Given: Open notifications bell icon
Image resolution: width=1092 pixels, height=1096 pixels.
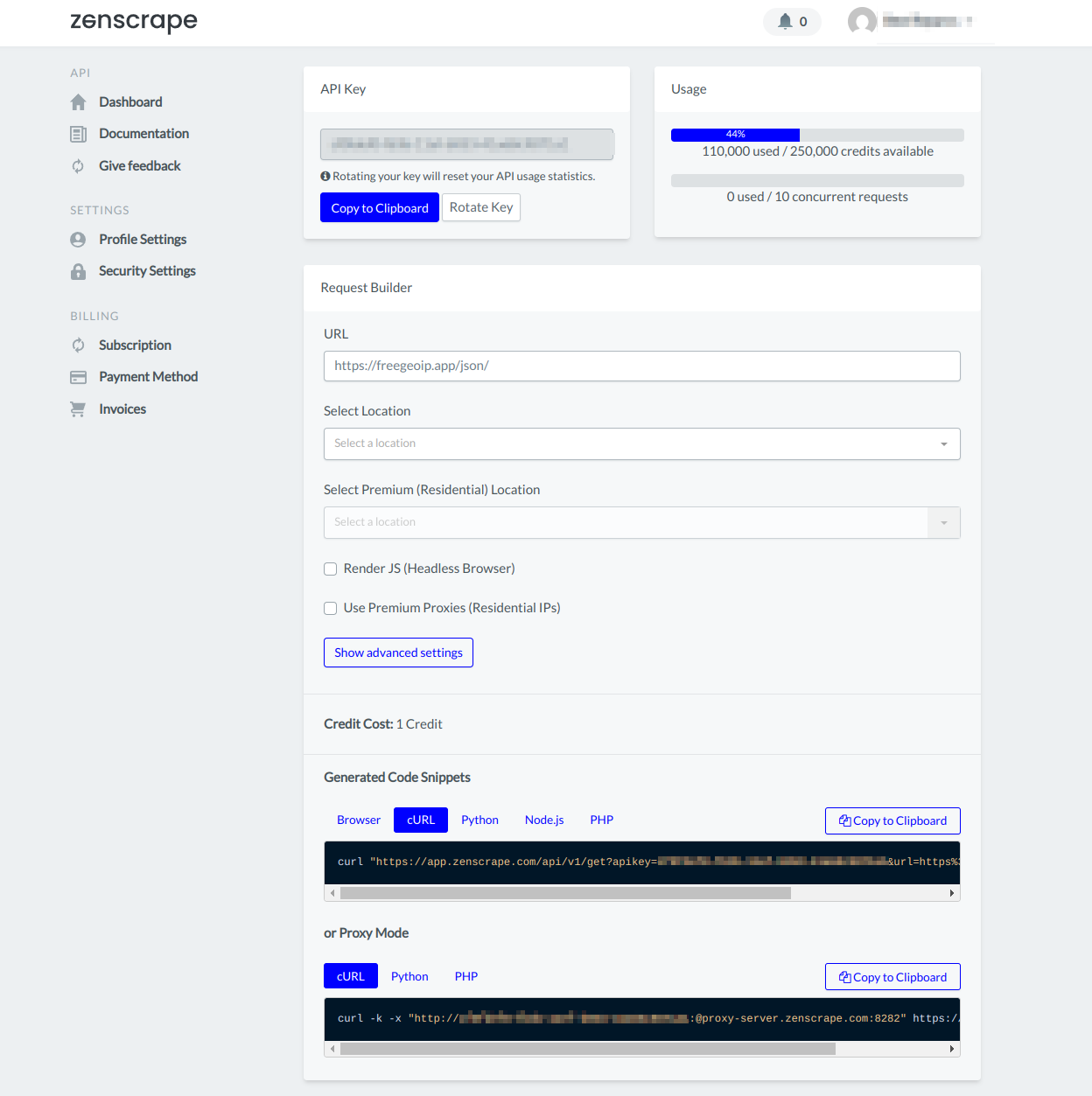Looking at the screenshot, I should click(785, 21).
